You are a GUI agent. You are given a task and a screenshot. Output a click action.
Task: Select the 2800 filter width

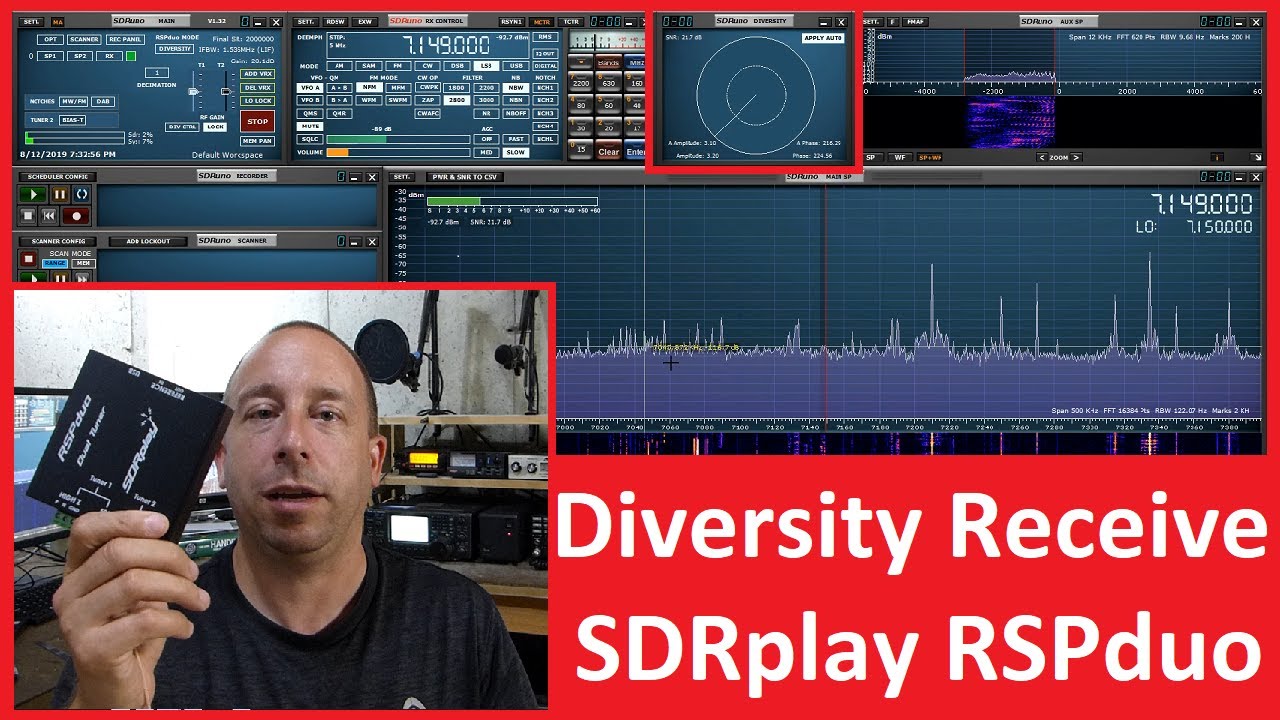(457, 100)
